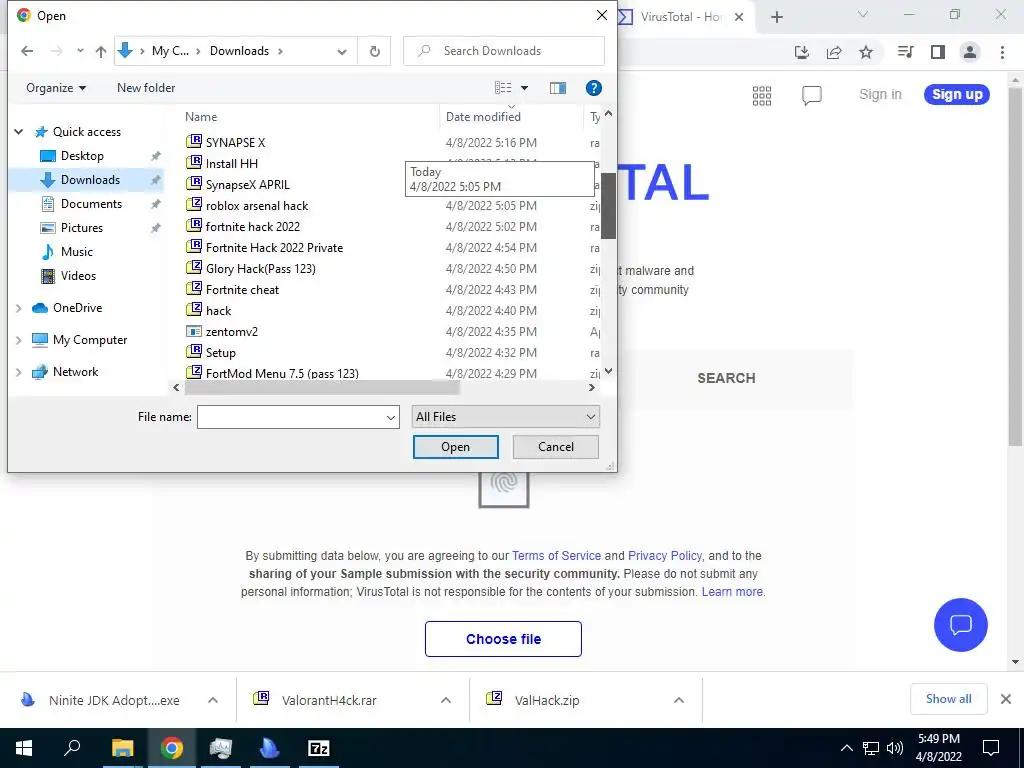This screenshot has width=1024, height=768.
Task: Switch to the VirusTotal tab
Action: [679, 17]
